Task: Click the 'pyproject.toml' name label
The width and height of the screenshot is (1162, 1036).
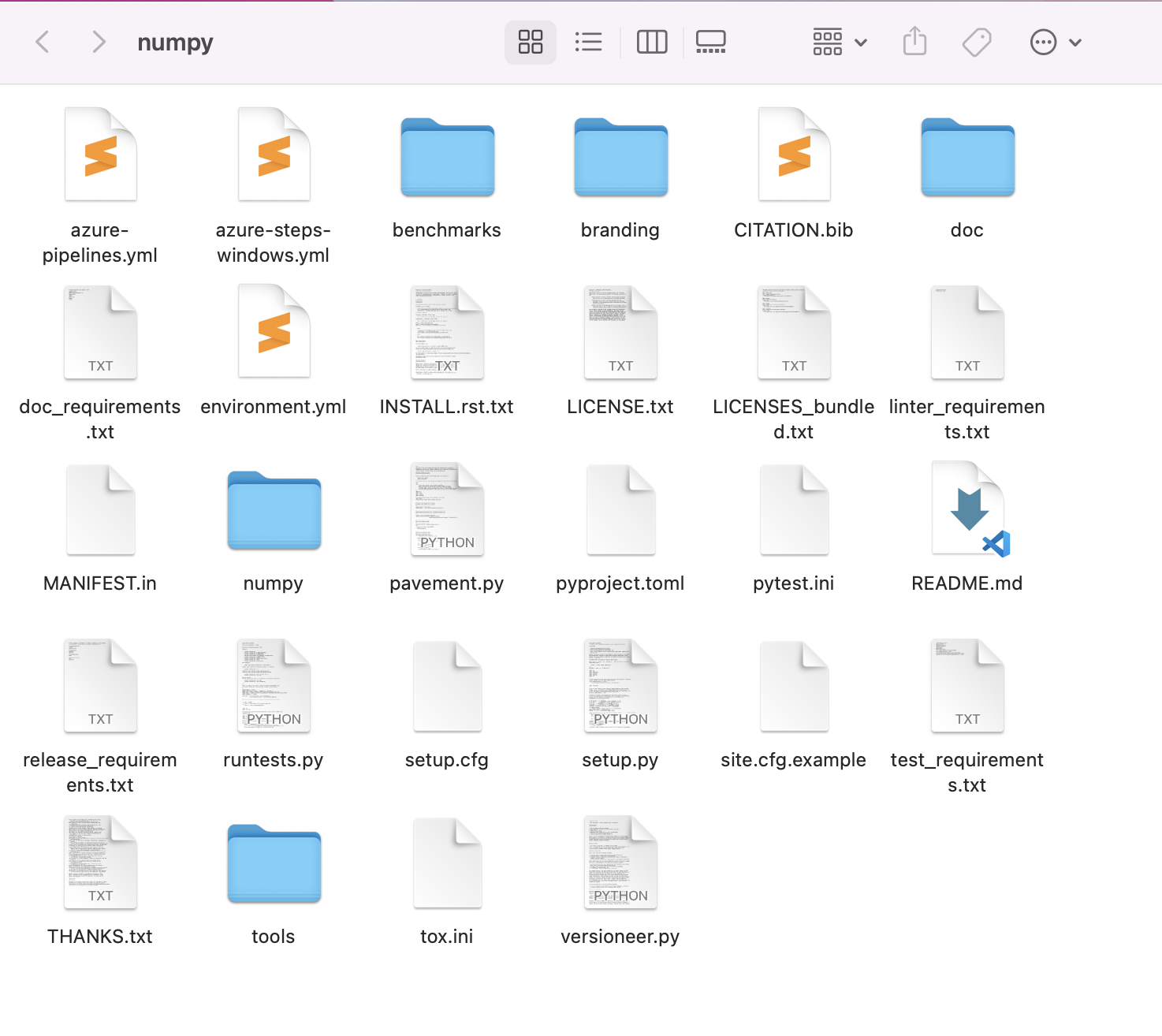Action: (x=620, y=583)
